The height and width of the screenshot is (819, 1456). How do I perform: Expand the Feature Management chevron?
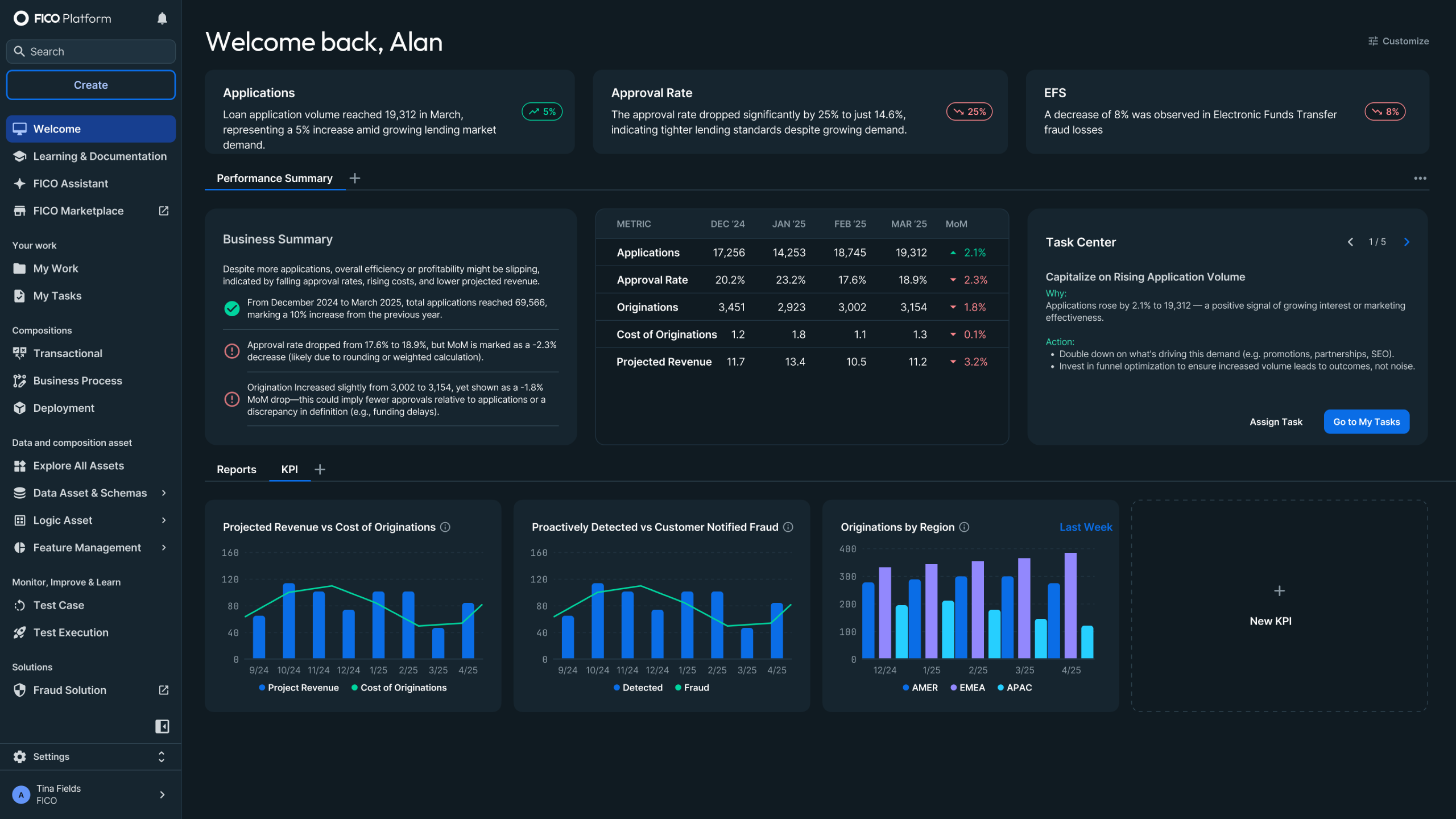164,548
